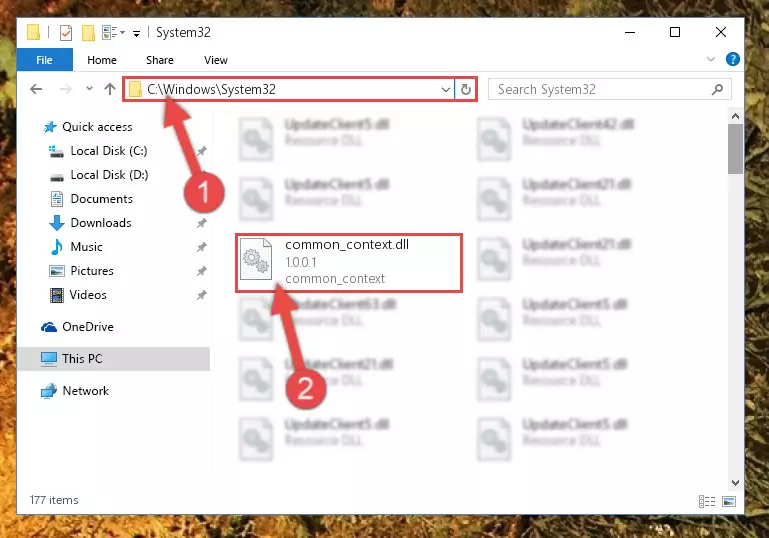Click scrollbar down arrow in file list

pyautogui.click(x=735, y=483)
